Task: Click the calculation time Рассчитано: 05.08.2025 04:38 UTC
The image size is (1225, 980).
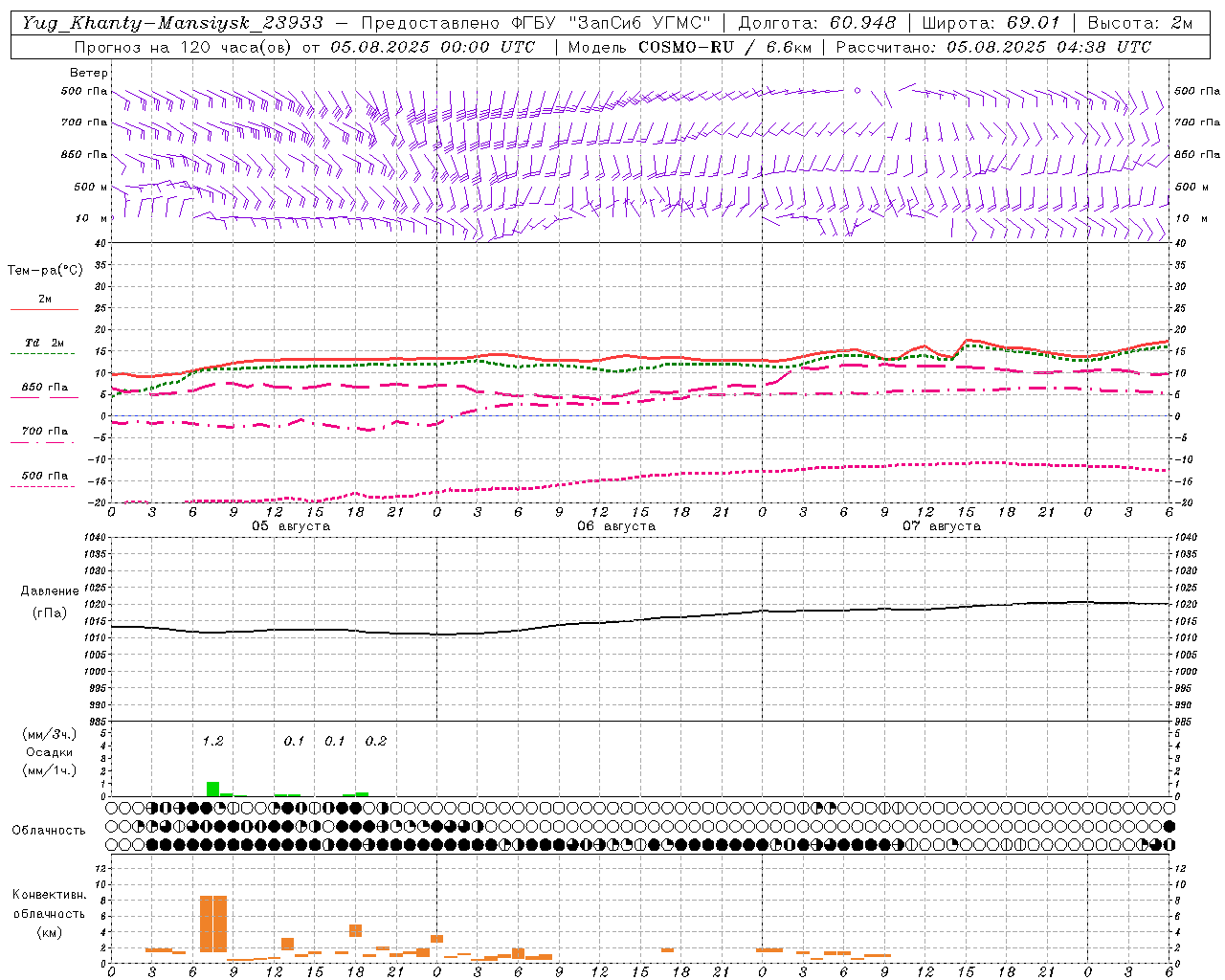Action: (993, 47)
